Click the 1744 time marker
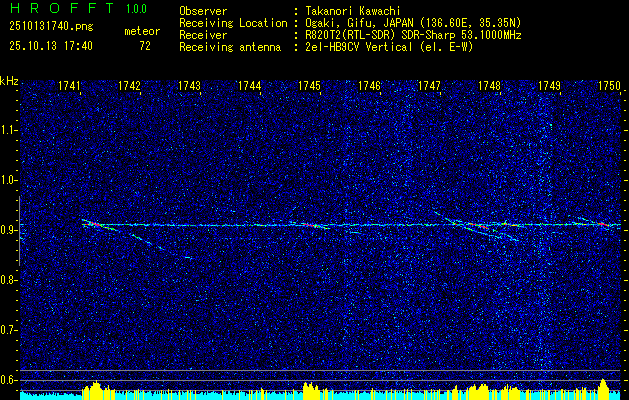 coord(250,86)
